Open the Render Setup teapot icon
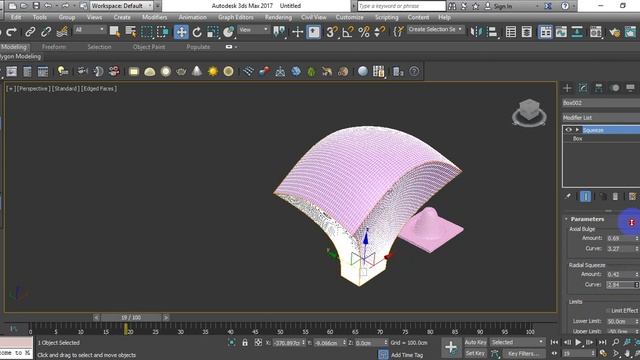Viewport: 640px width, 360px height. pos(614,32)
